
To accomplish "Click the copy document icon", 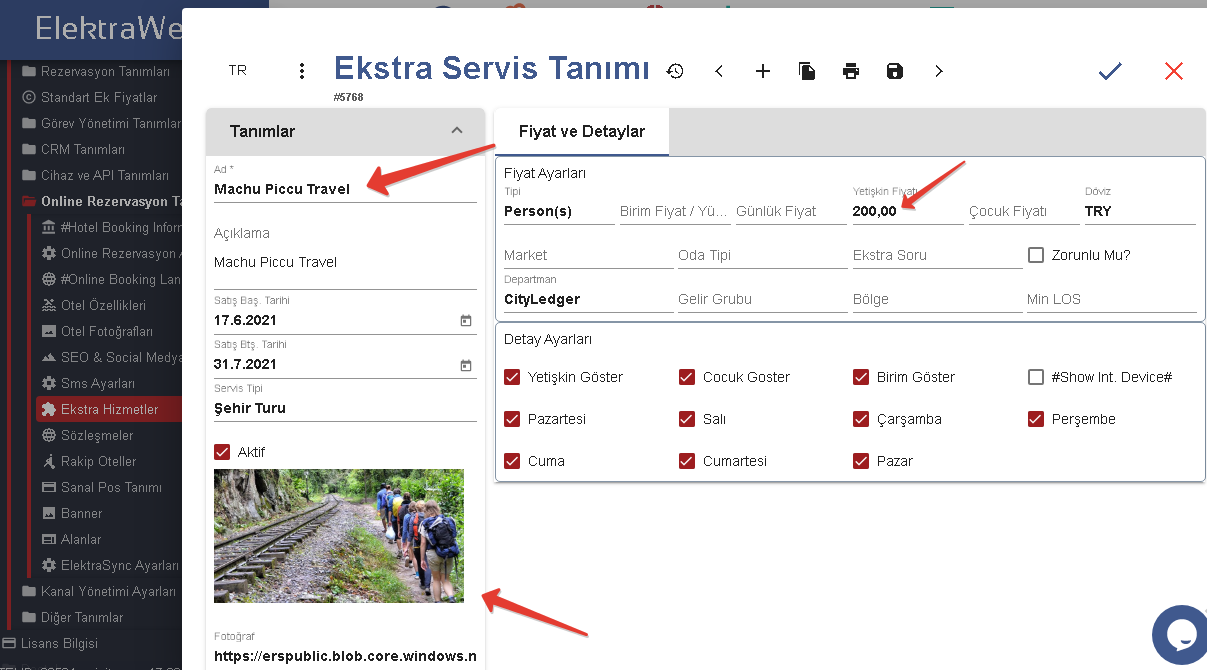I will point(807,71).
